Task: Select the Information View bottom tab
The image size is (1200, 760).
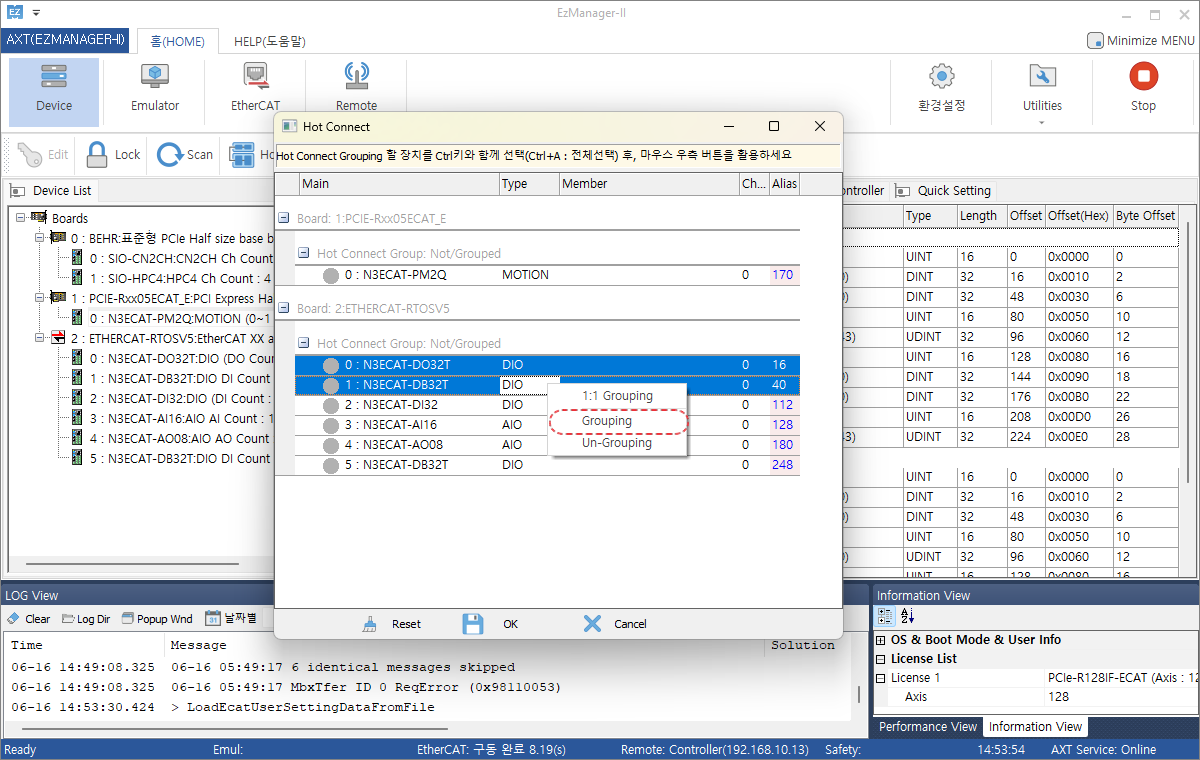Action: pos(1035,727)
